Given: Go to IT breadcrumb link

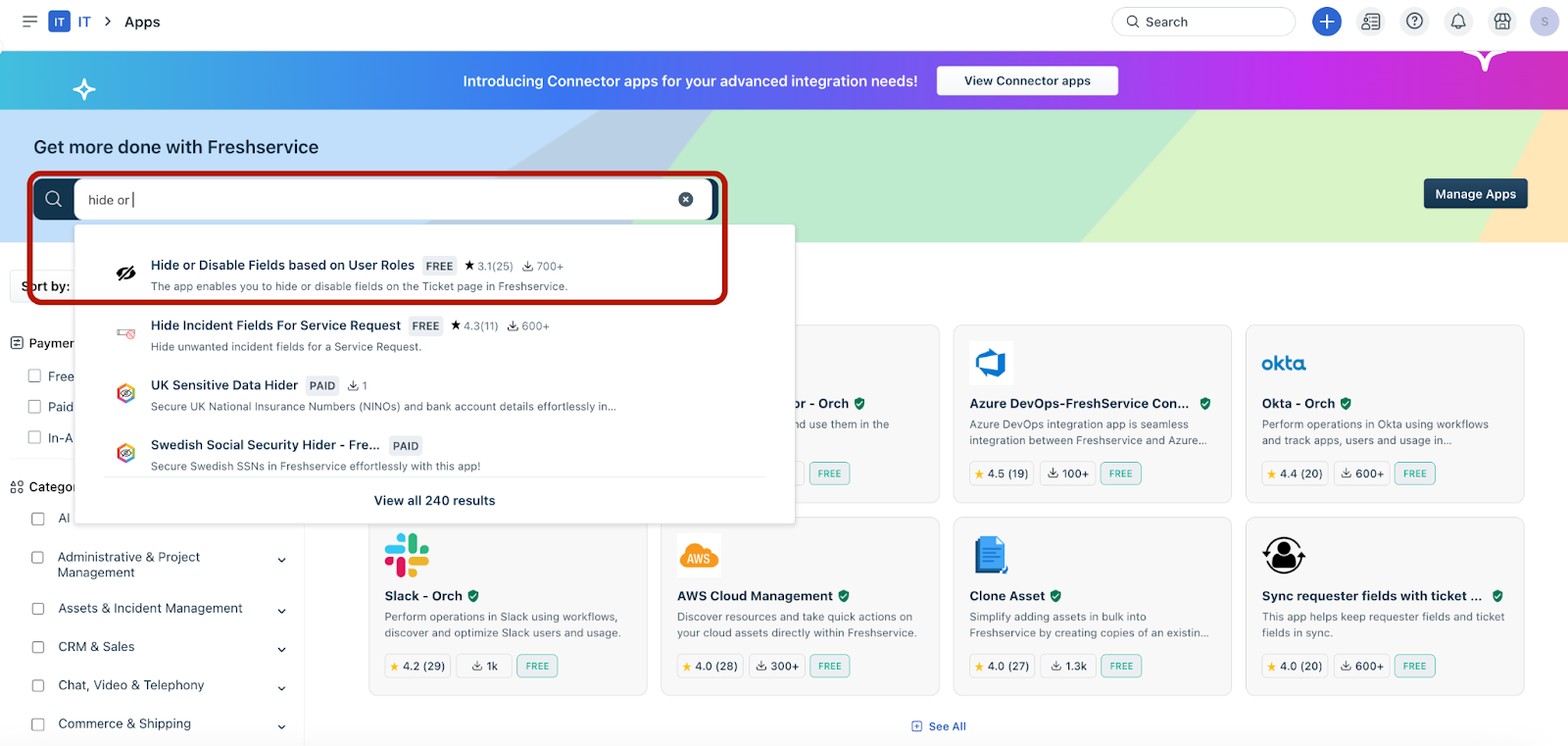Looking at the screenshot, I should point(84,22).
